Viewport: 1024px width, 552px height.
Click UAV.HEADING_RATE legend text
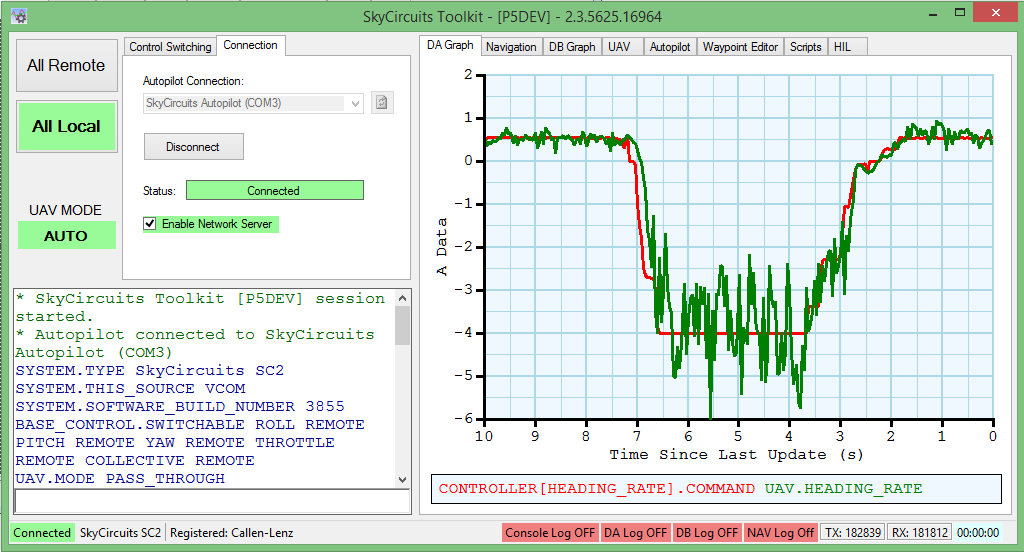click(843, 489)
